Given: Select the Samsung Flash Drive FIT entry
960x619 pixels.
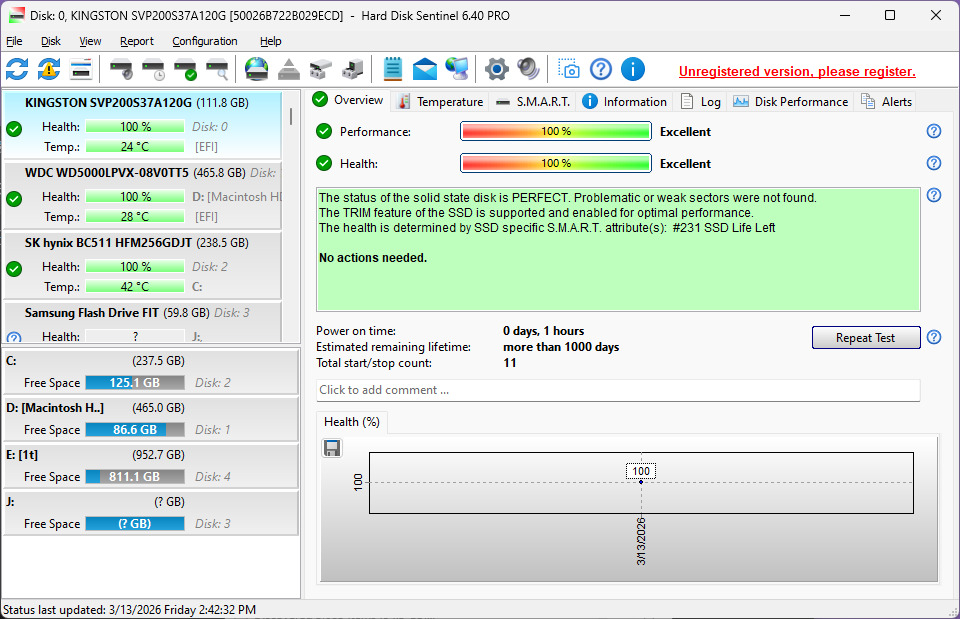Looking at the screenshot, I should [143, 322].
